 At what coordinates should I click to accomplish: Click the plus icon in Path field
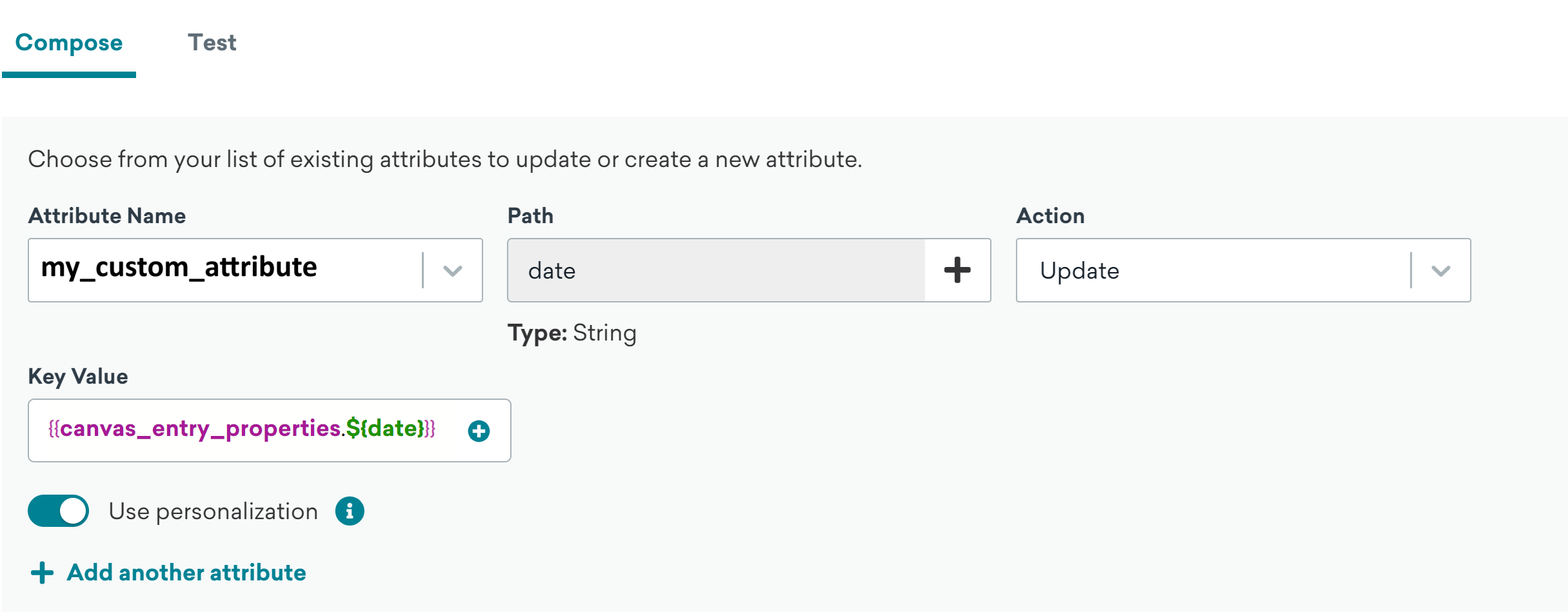tap(957, 270)
